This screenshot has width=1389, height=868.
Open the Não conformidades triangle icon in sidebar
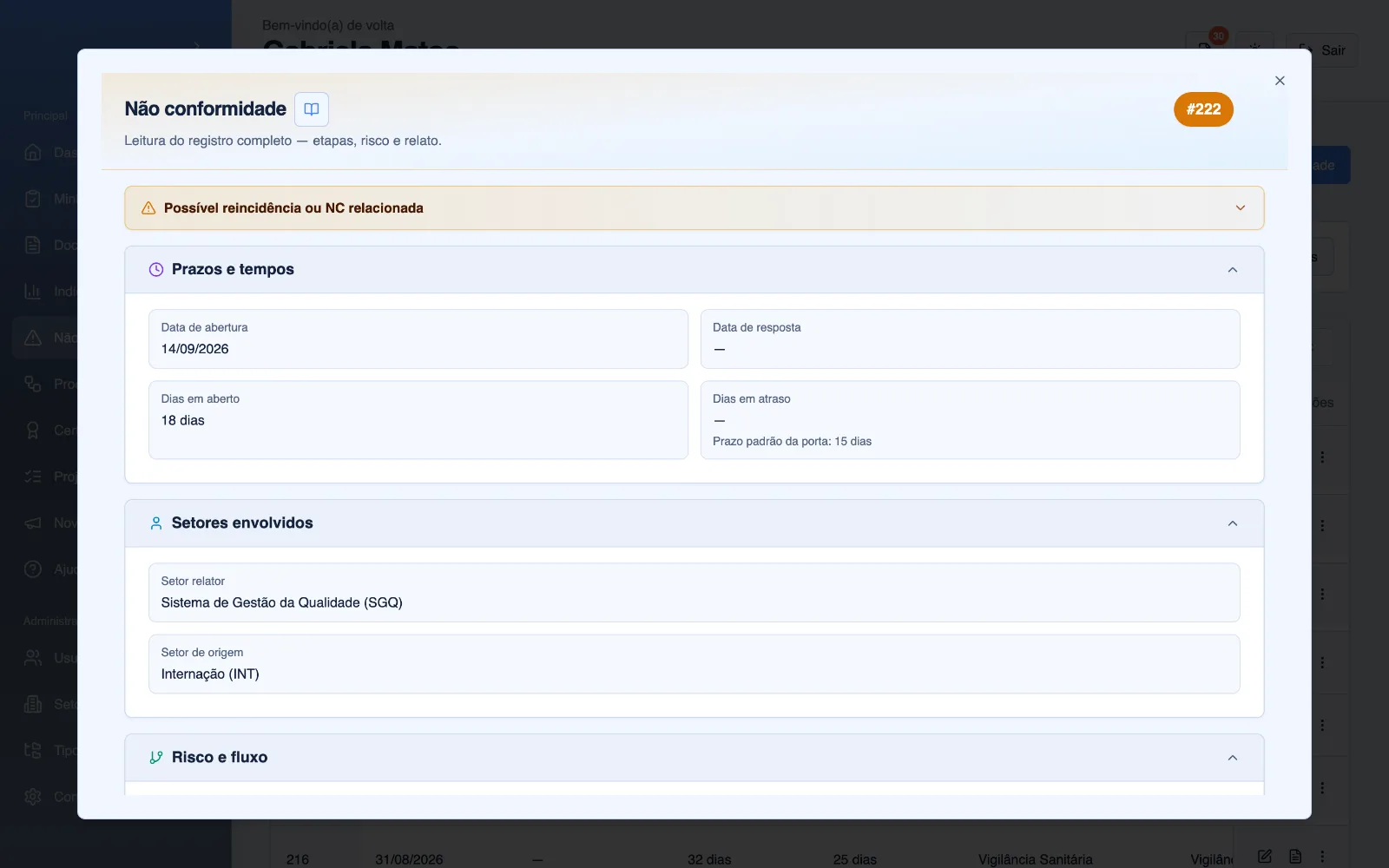tap(33, 338)
